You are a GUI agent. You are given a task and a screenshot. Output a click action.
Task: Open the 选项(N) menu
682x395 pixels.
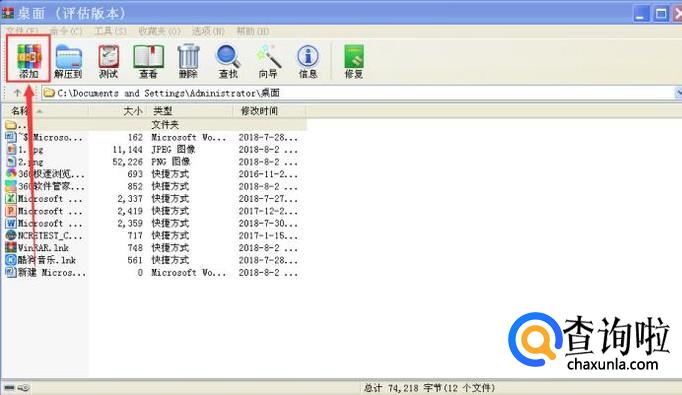click(208, 31)
